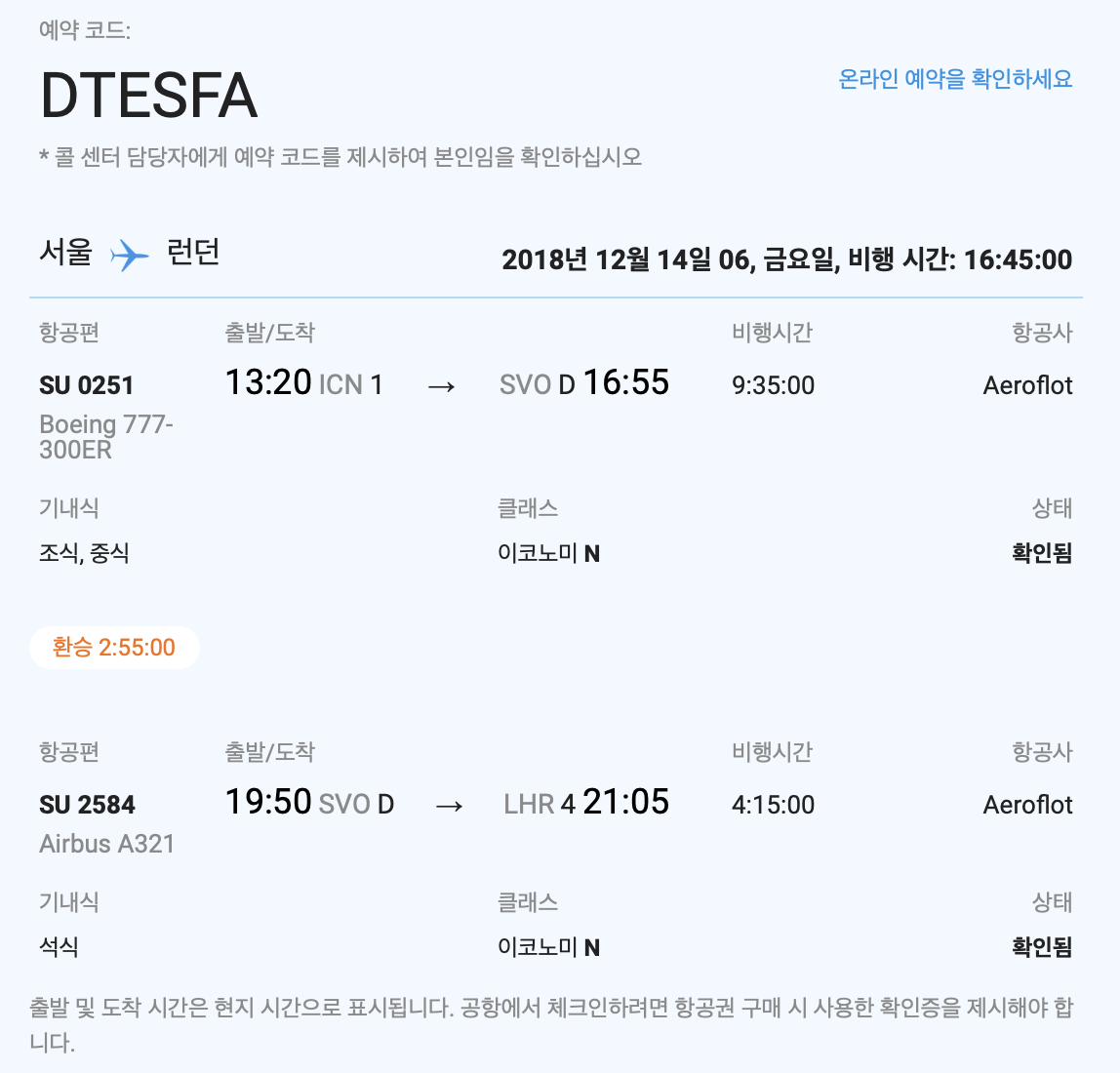Click the 석식 meal information
This screenshot has height=1073, width=1120.
tap(59, 946)
